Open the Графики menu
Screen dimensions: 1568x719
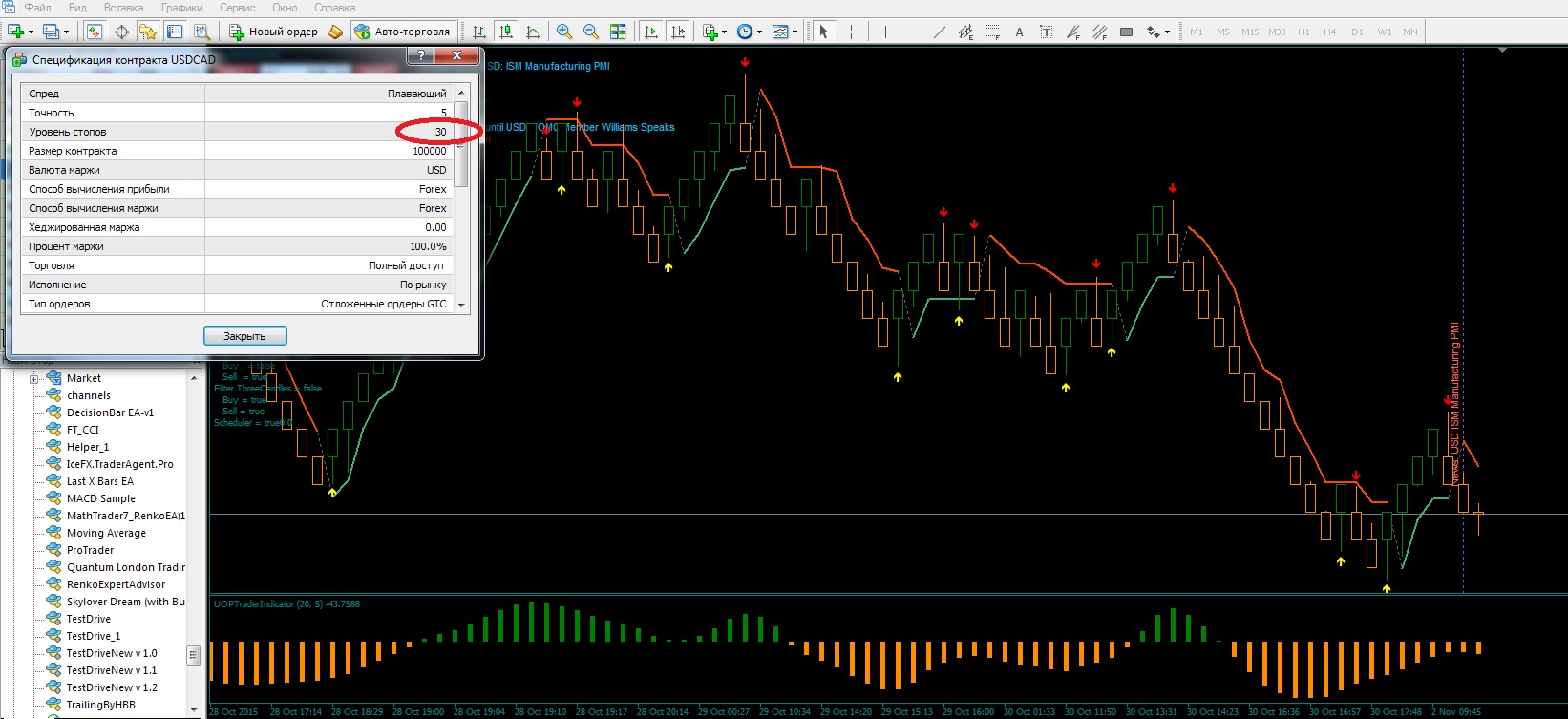click(x=181, y=8)
